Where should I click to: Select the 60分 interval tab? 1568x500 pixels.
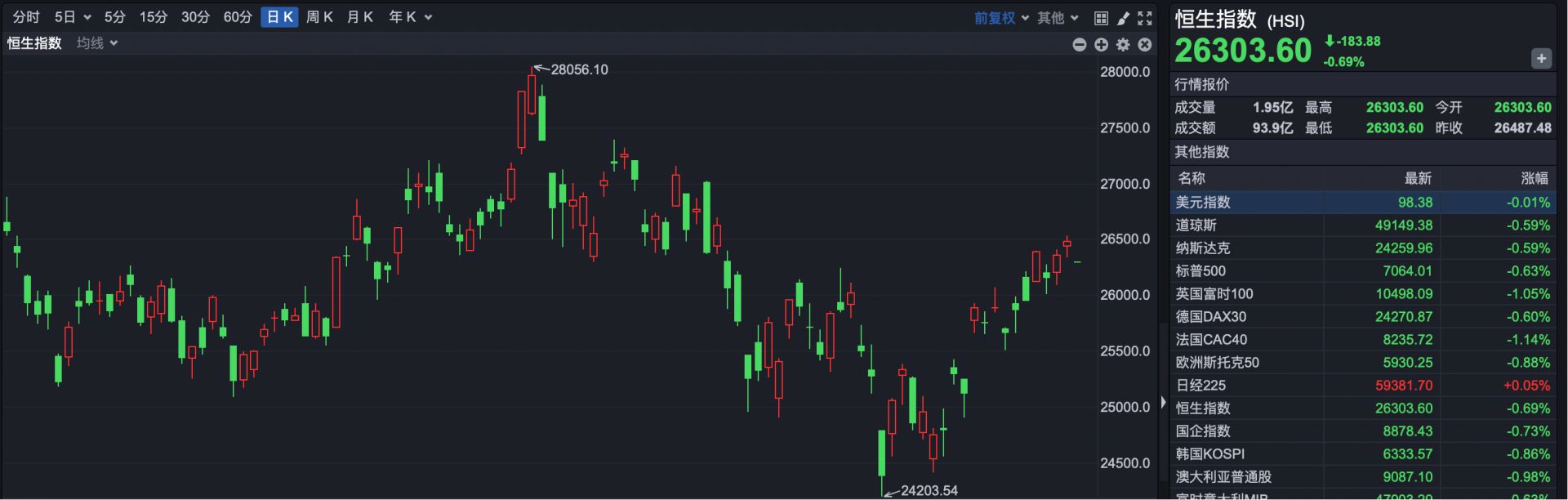[x=238, y=17]
